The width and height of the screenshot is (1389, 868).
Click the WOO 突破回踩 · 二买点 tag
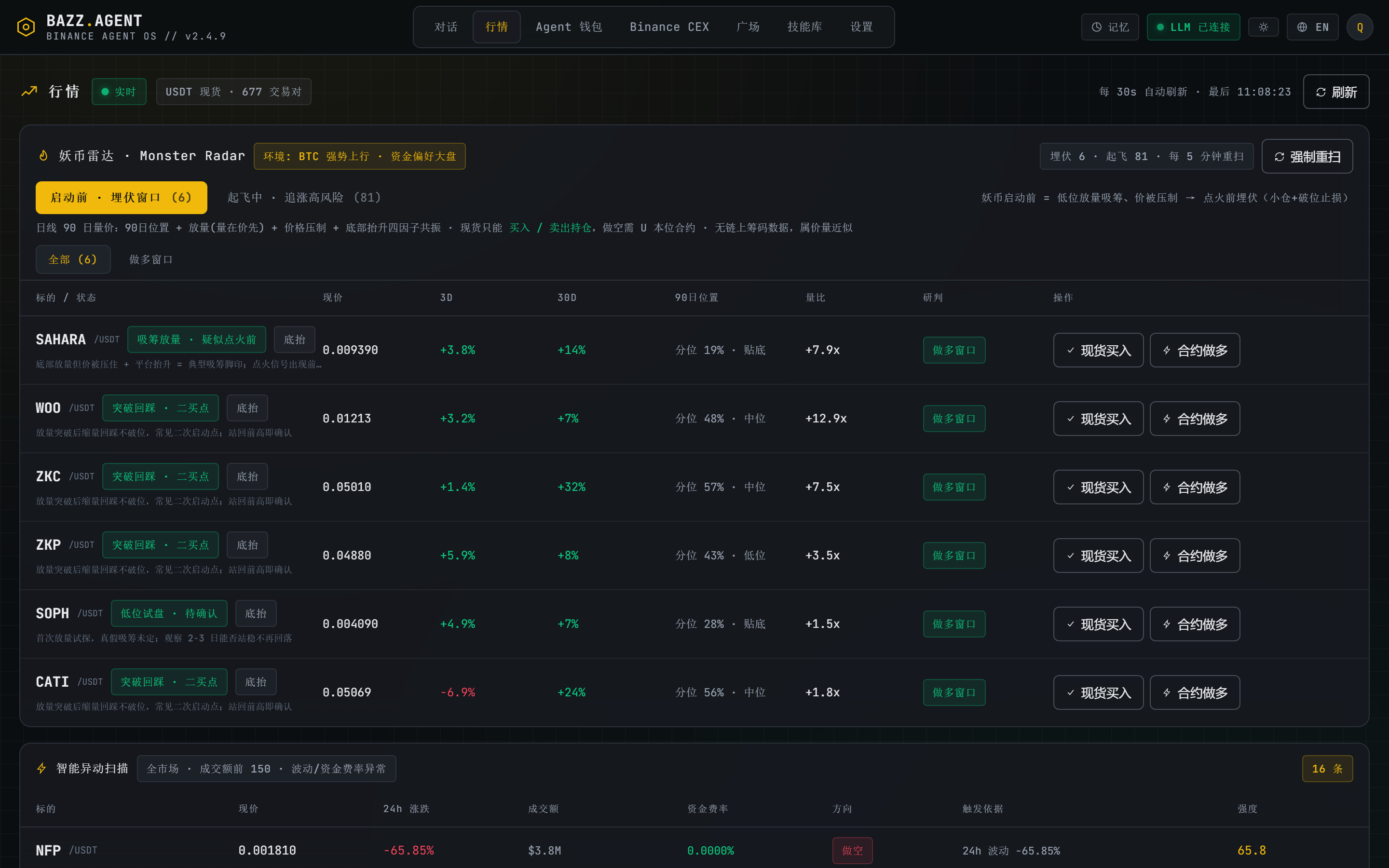pyautogui.click(x=161, y=407)
